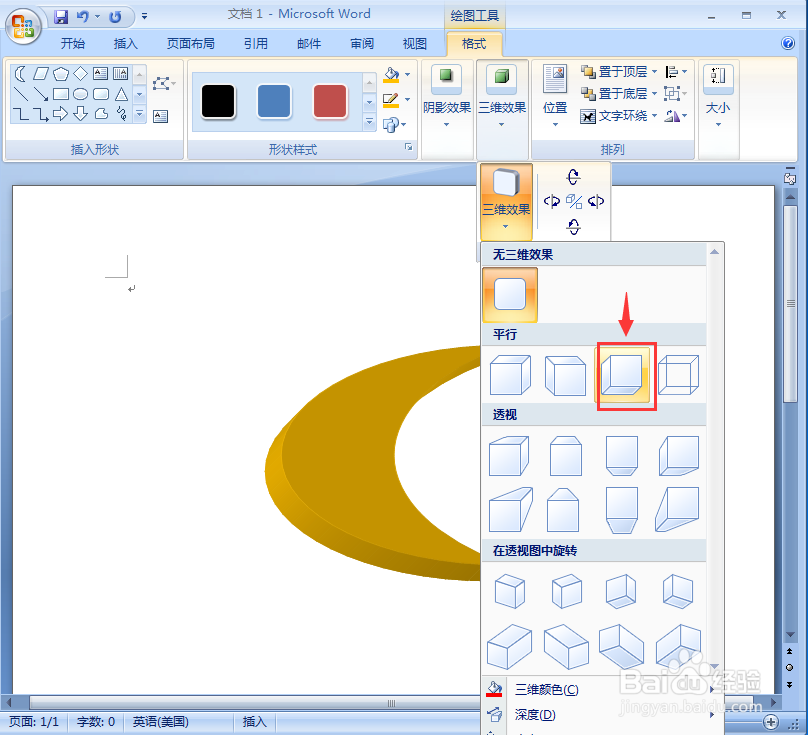The width and height of the screenshot is (808, 735).
Task: Select the diamond shape
Action: 80,74
